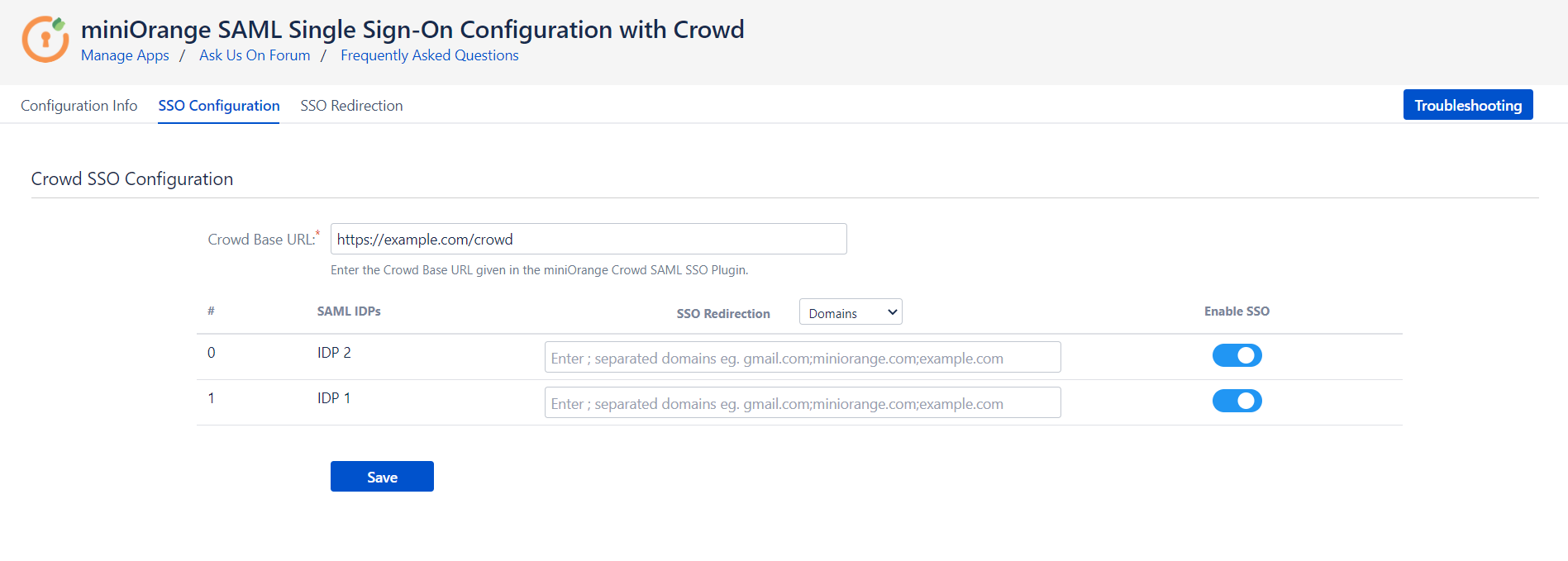This screenshot has height=561, width=1568.
Task: Click the 'IDP 1' row label
Action: coord(334,398)
